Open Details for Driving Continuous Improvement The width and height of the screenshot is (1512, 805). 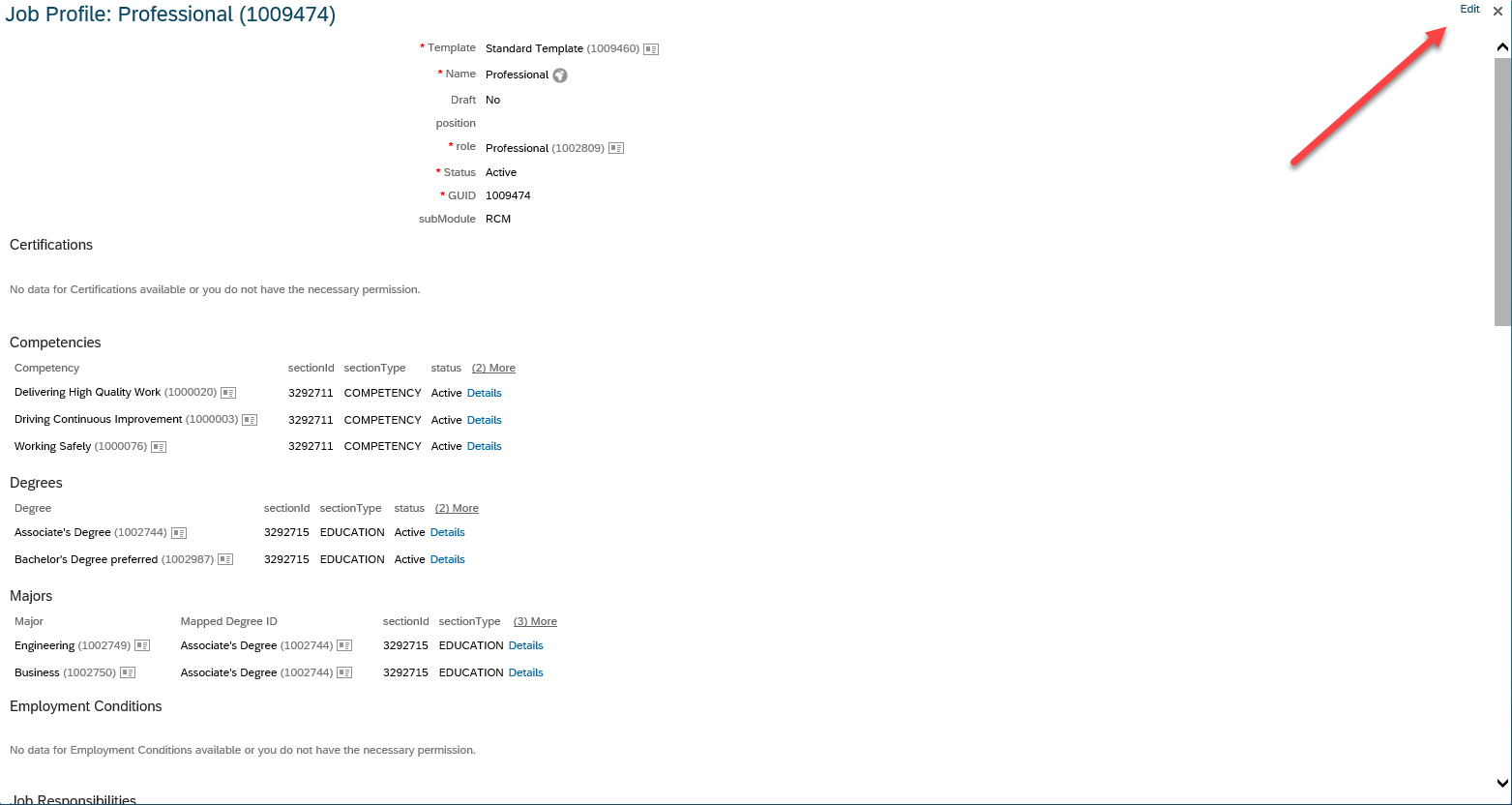(485, 420)
